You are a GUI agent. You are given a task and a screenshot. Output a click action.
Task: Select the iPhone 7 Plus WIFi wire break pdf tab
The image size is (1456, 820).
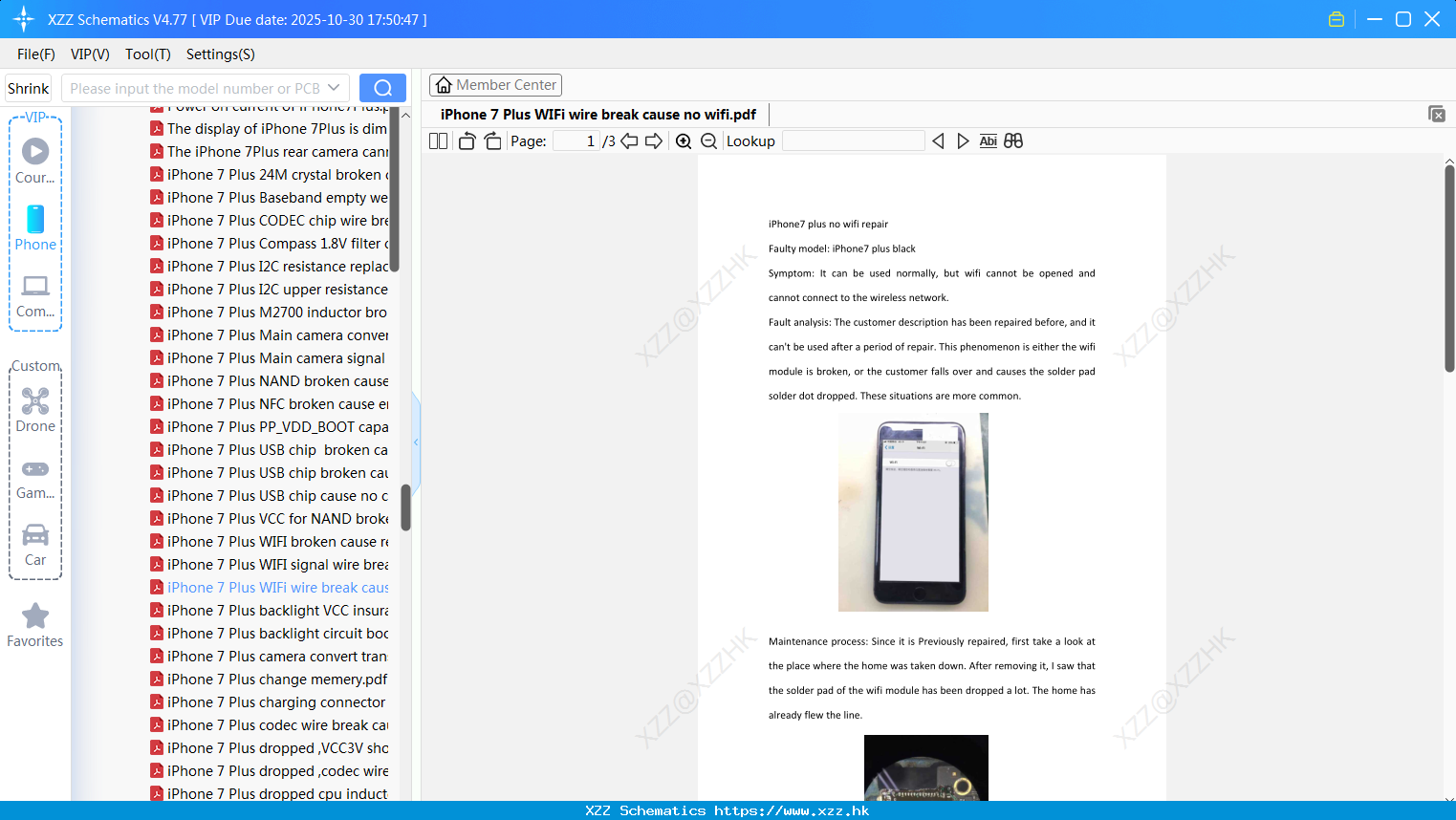click(x=598, y=114)
